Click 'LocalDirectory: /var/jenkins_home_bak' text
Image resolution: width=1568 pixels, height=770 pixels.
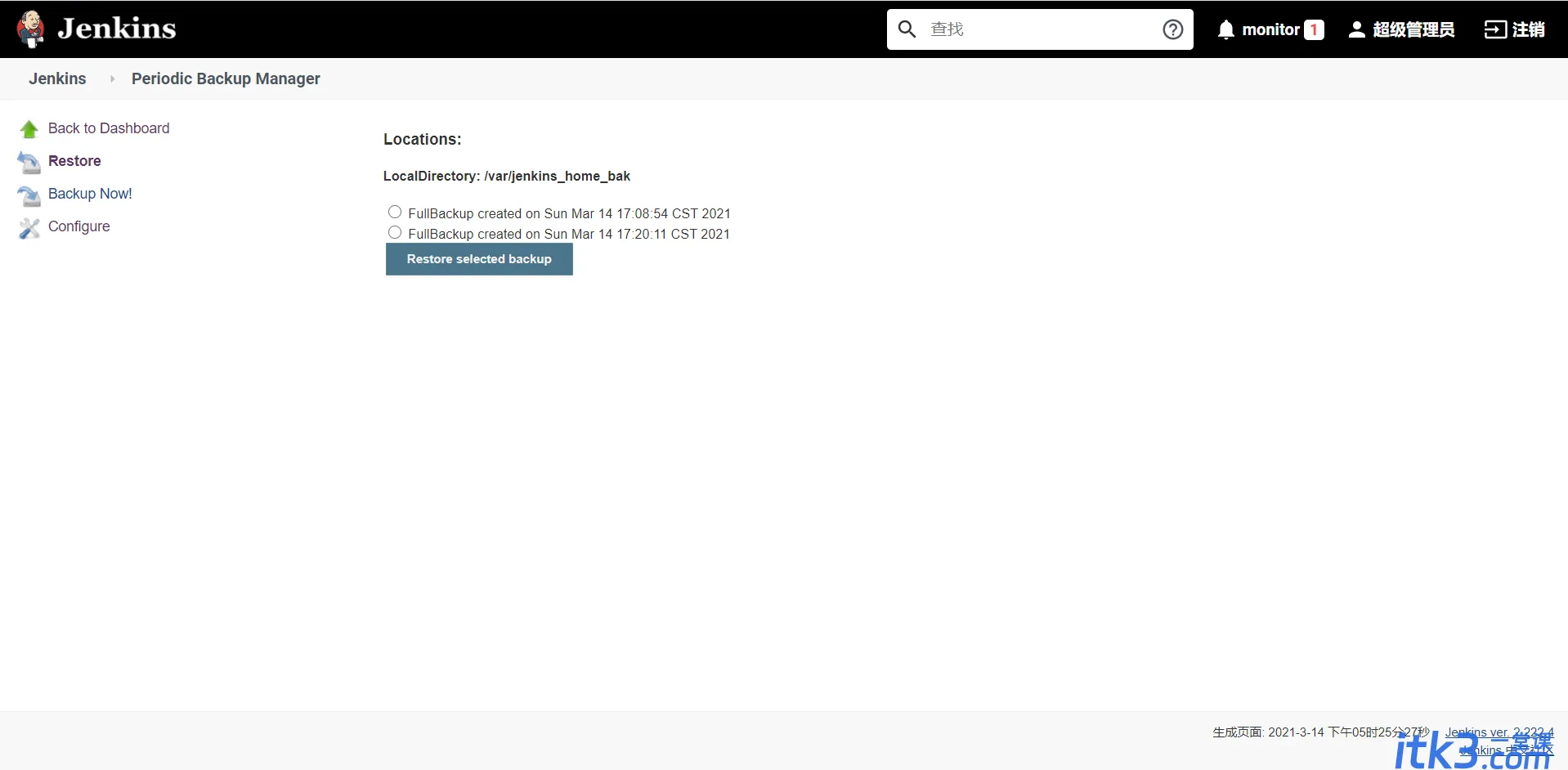[507, 176]
